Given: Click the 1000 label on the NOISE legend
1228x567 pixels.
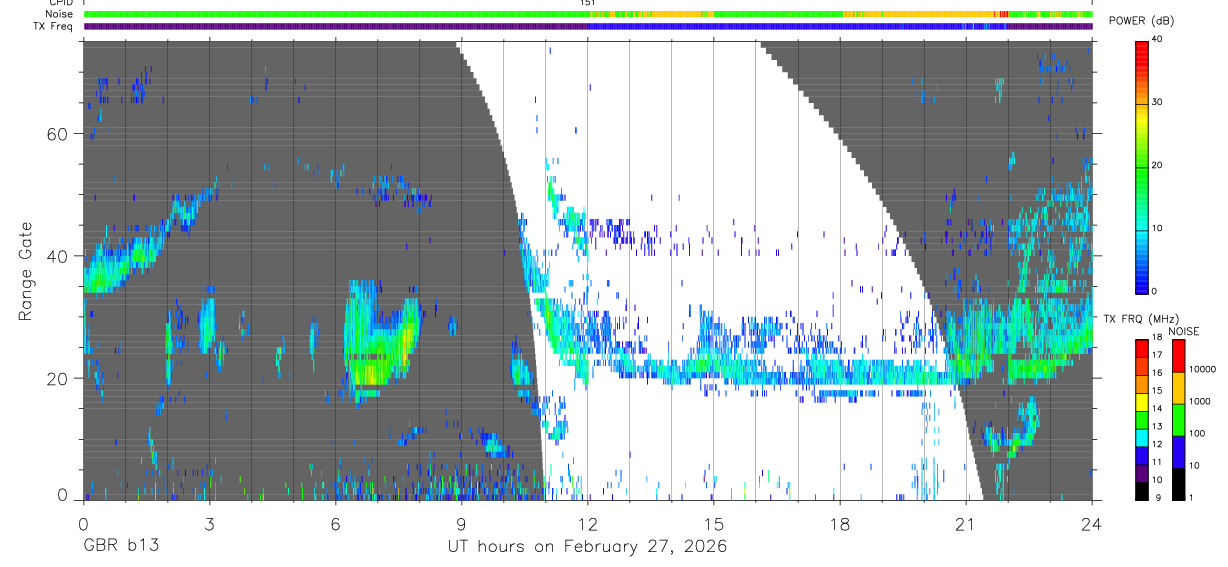Looking at the screenshot, I should (1199, 401).
